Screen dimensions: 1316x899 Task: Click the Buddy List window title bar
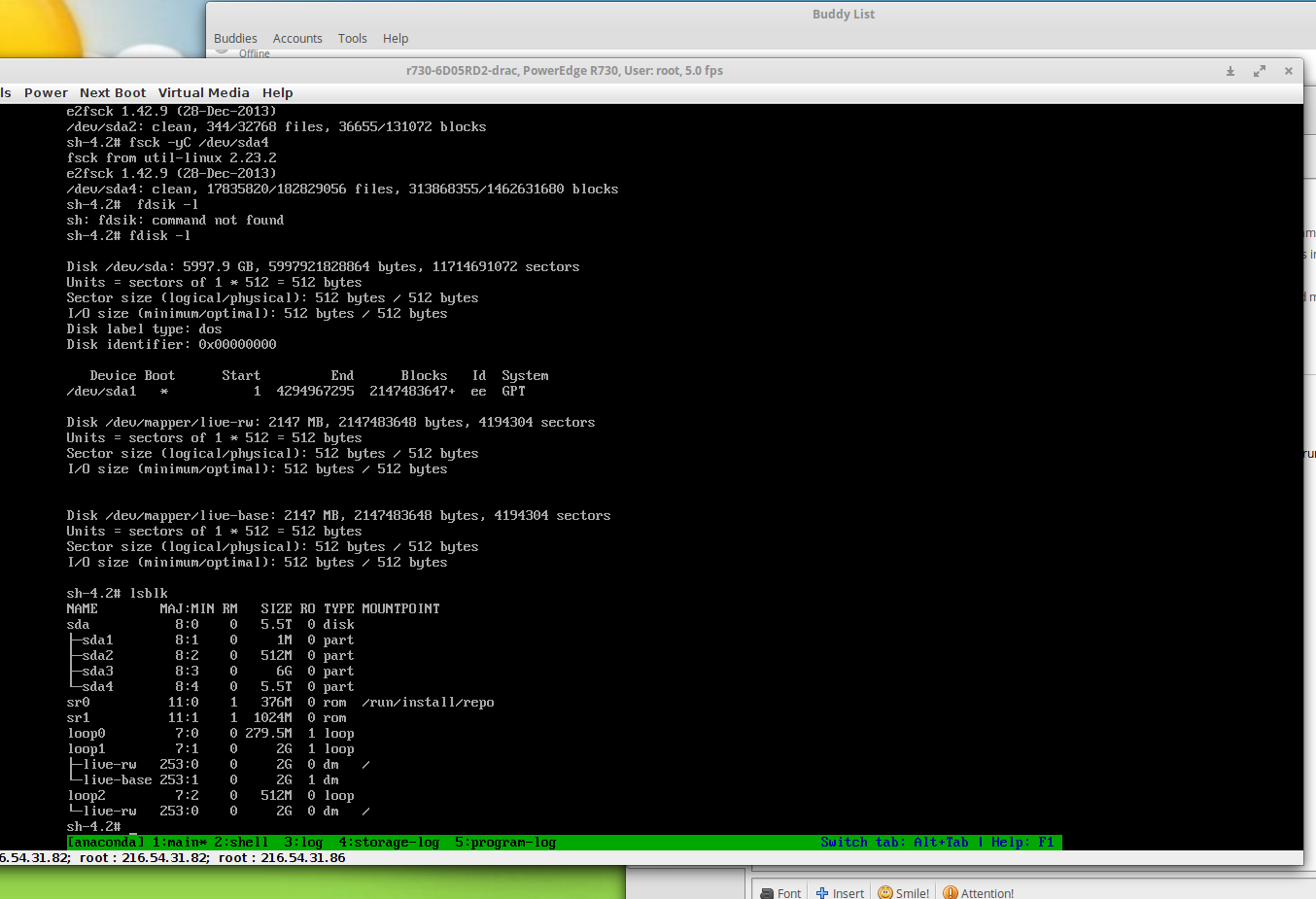pos(843,15)
